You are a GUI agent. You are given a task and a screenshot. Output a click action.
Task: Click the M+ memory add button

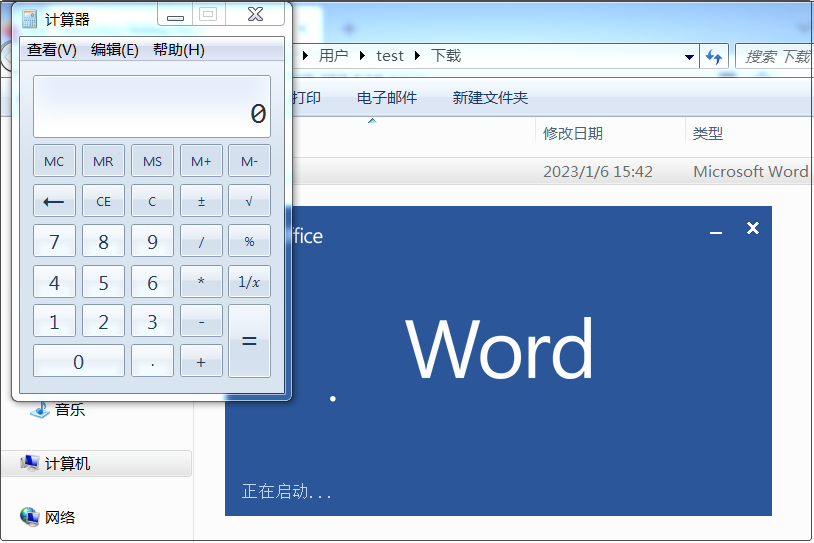tap(201, 161)
